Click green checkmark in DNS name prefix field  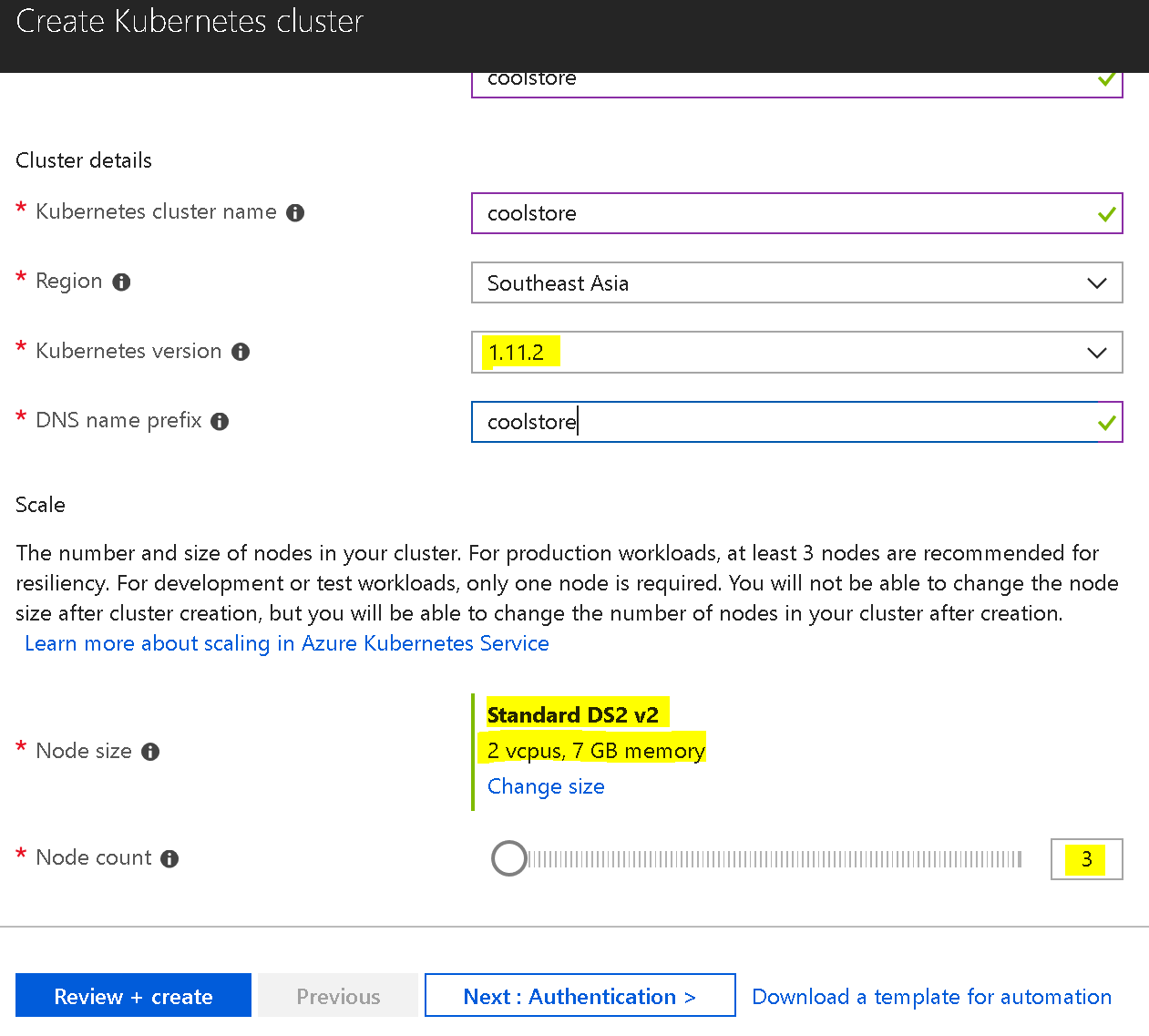coord(1106,423)
